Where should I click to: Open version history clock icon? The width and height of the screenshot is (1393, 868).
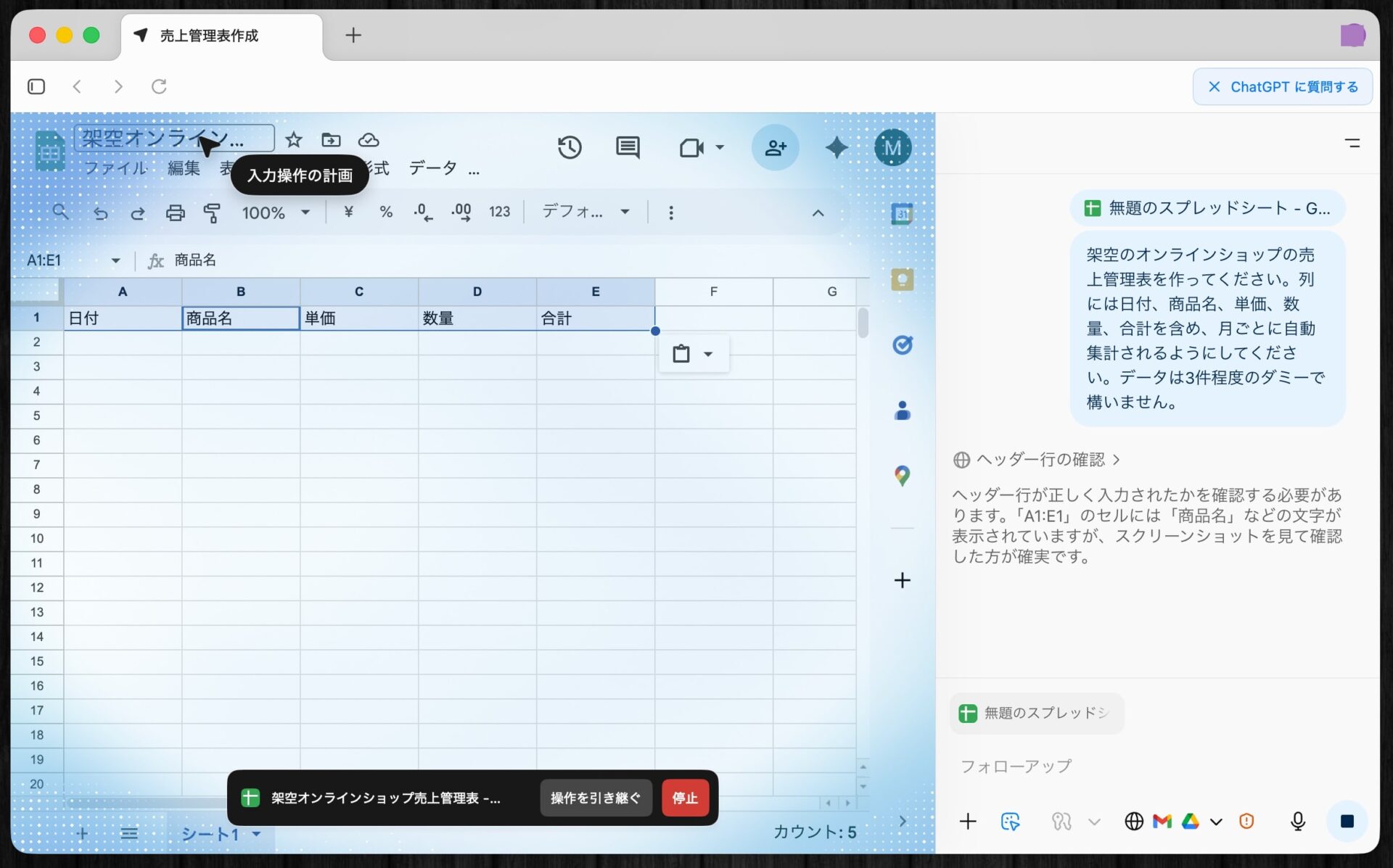(570, 147)
